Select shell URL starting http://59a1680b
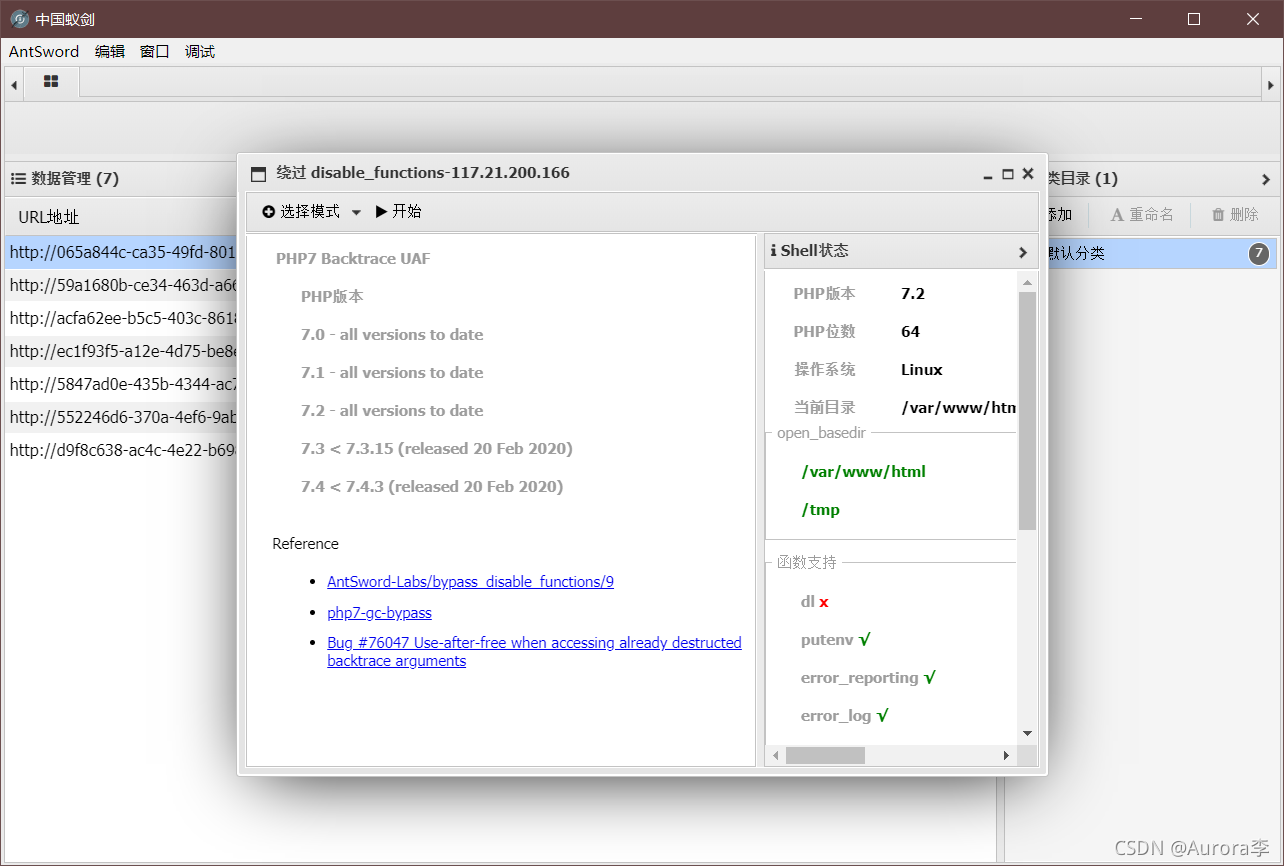Viewport: 1284px width, 866px height. point(122,285)
